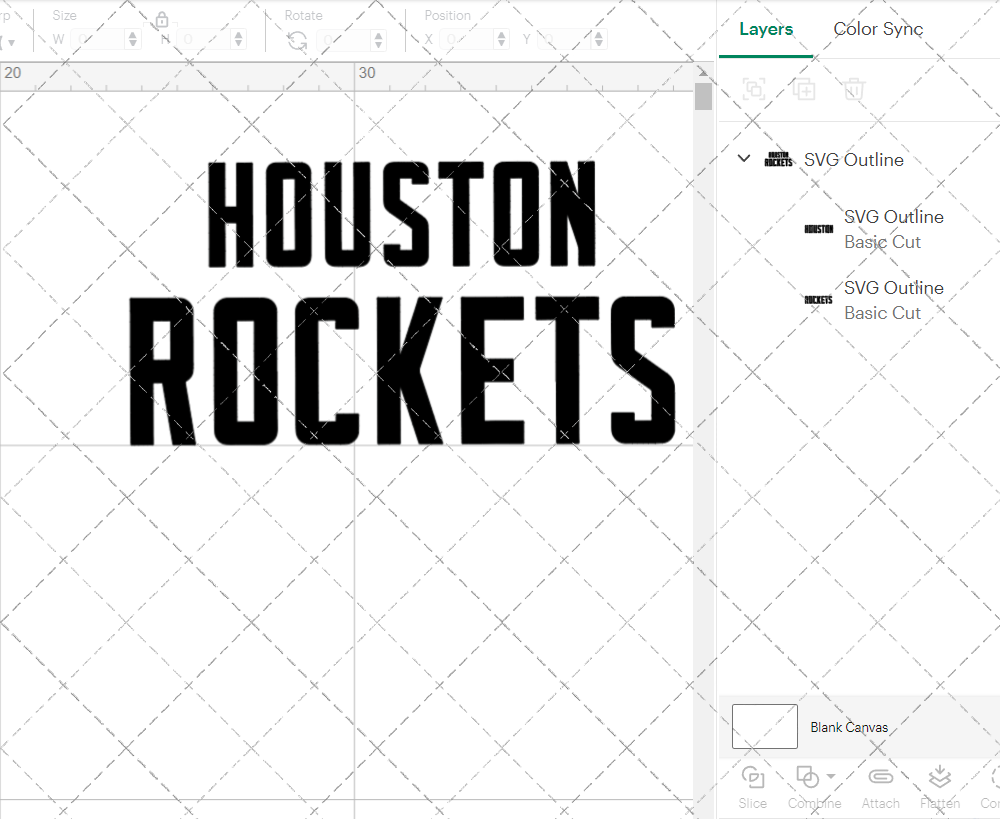Screen dimensions: 1000x819
Task: Collapse the SVG Outline group
Action: click(x=743, y=158)
